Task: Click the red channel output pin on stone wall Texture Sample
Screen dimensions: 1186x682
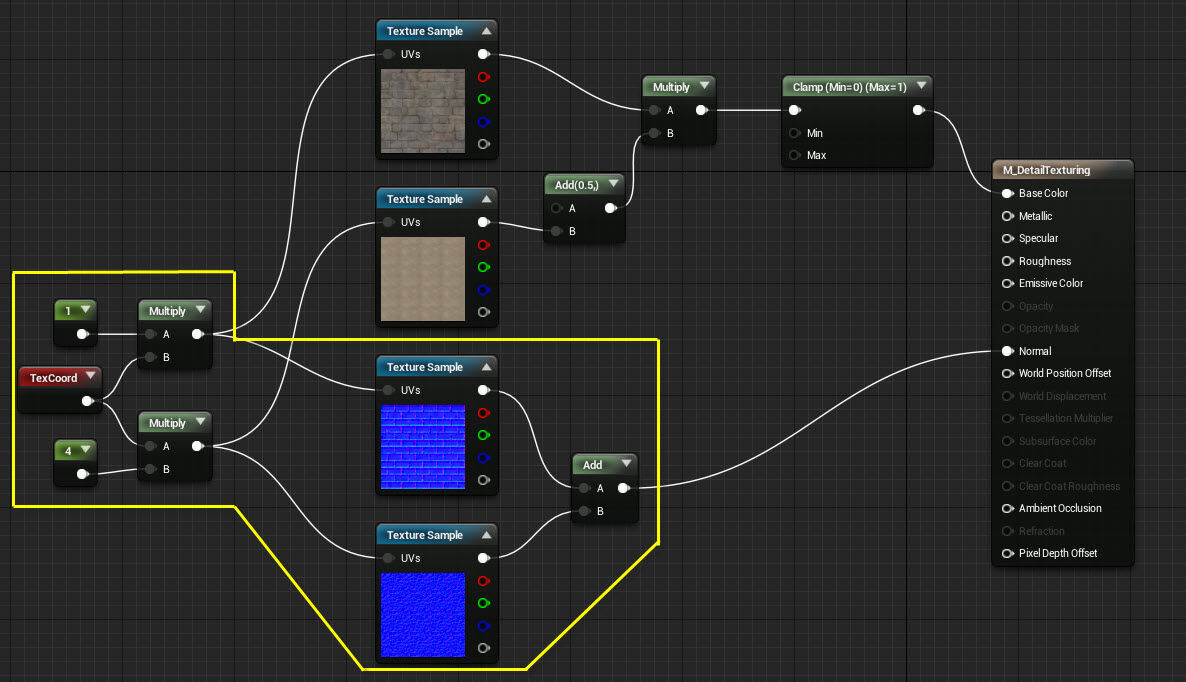Action: pyautogui.click(x=484, y=77)
